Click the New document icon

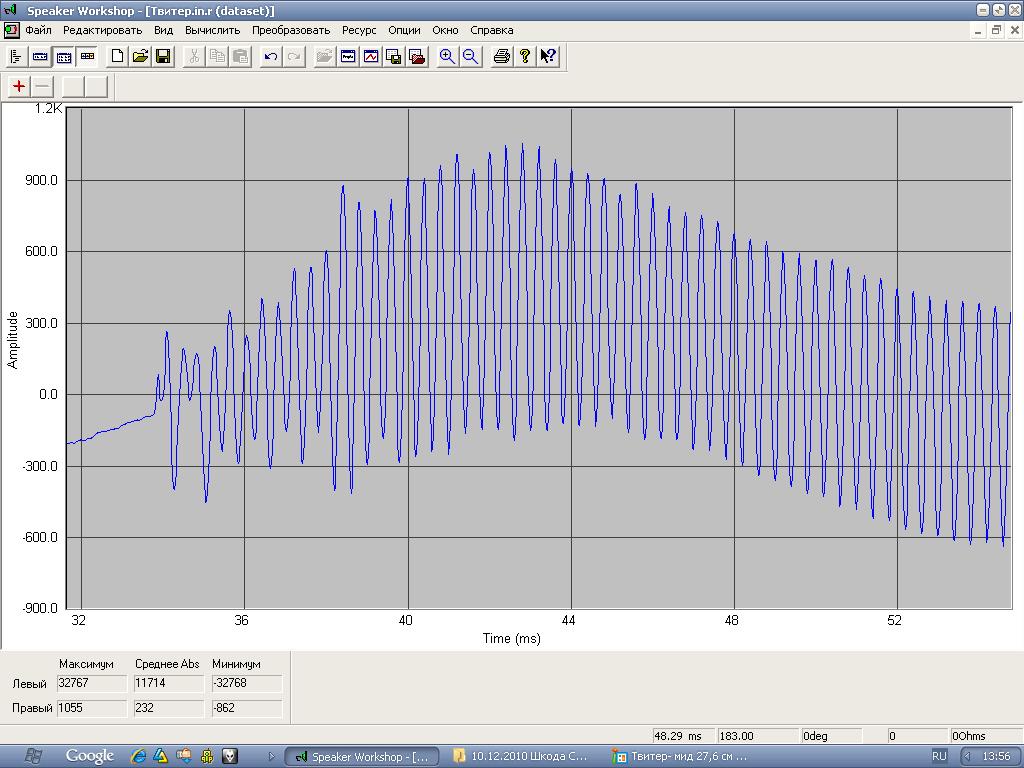(117, 56)
